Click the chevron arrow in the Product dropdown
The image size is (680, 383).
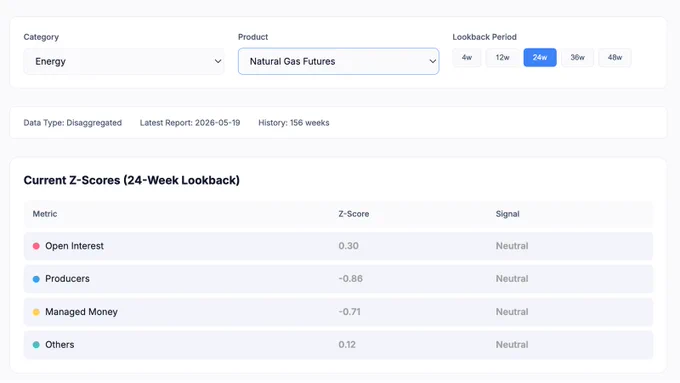pyautogui.click(x=432, y=61)
